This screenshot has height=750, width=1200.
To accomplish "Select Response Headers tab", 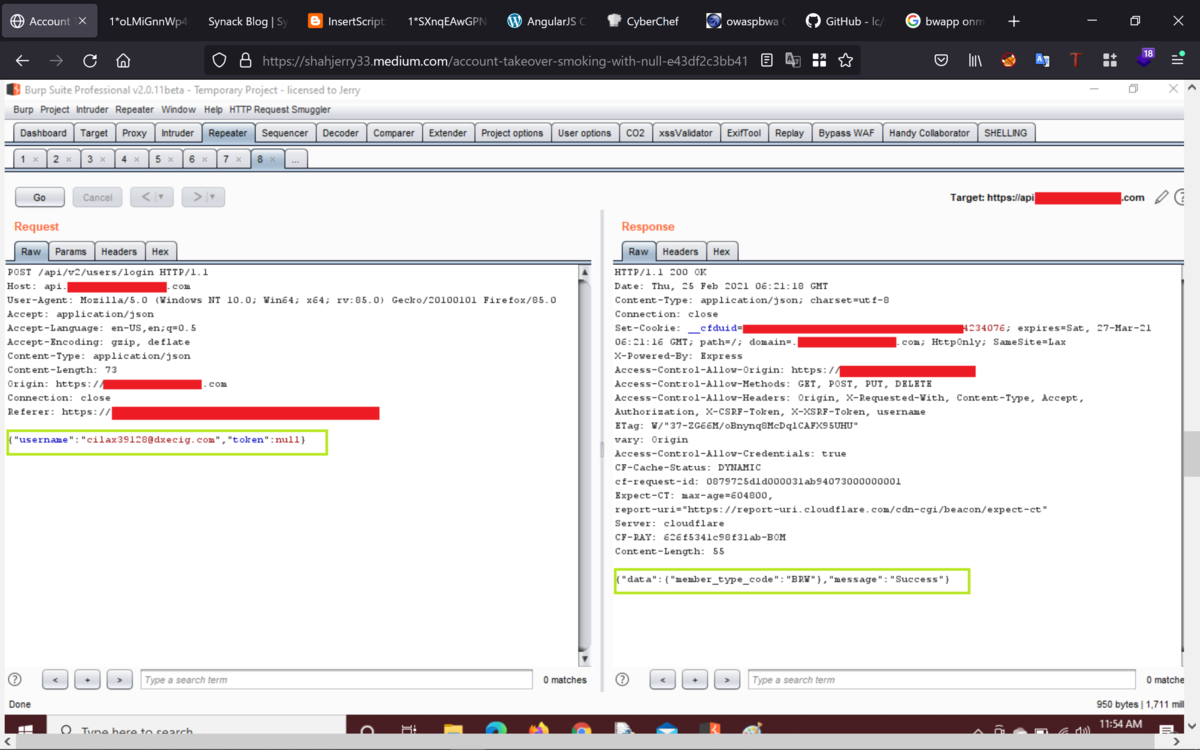I will point(680,252).
